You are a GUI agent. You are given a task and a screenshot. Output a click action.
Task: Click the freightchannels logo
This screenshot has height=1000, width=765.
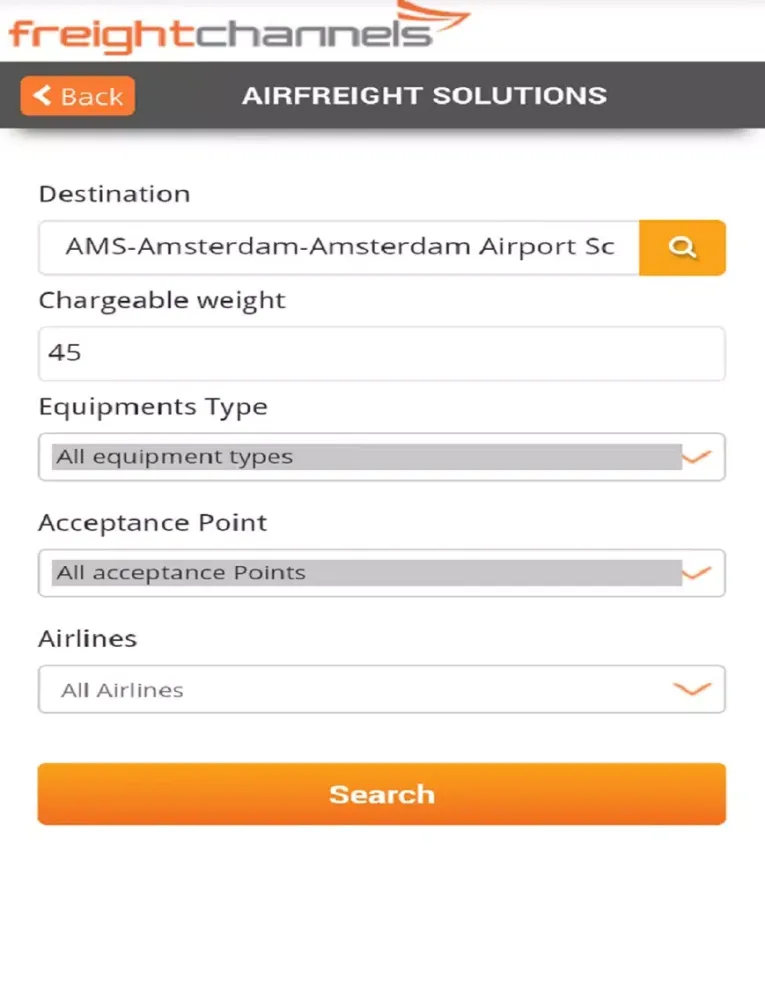point(239,29)
